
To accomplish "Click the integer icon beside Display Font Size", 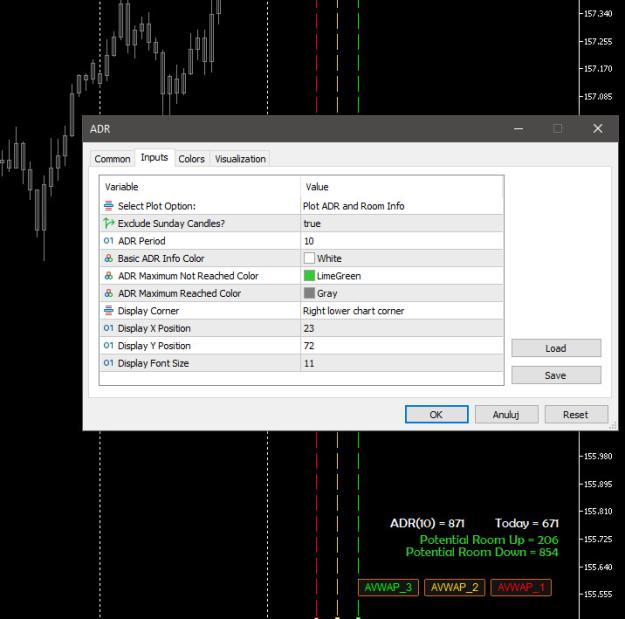I will tap(108, 363).
